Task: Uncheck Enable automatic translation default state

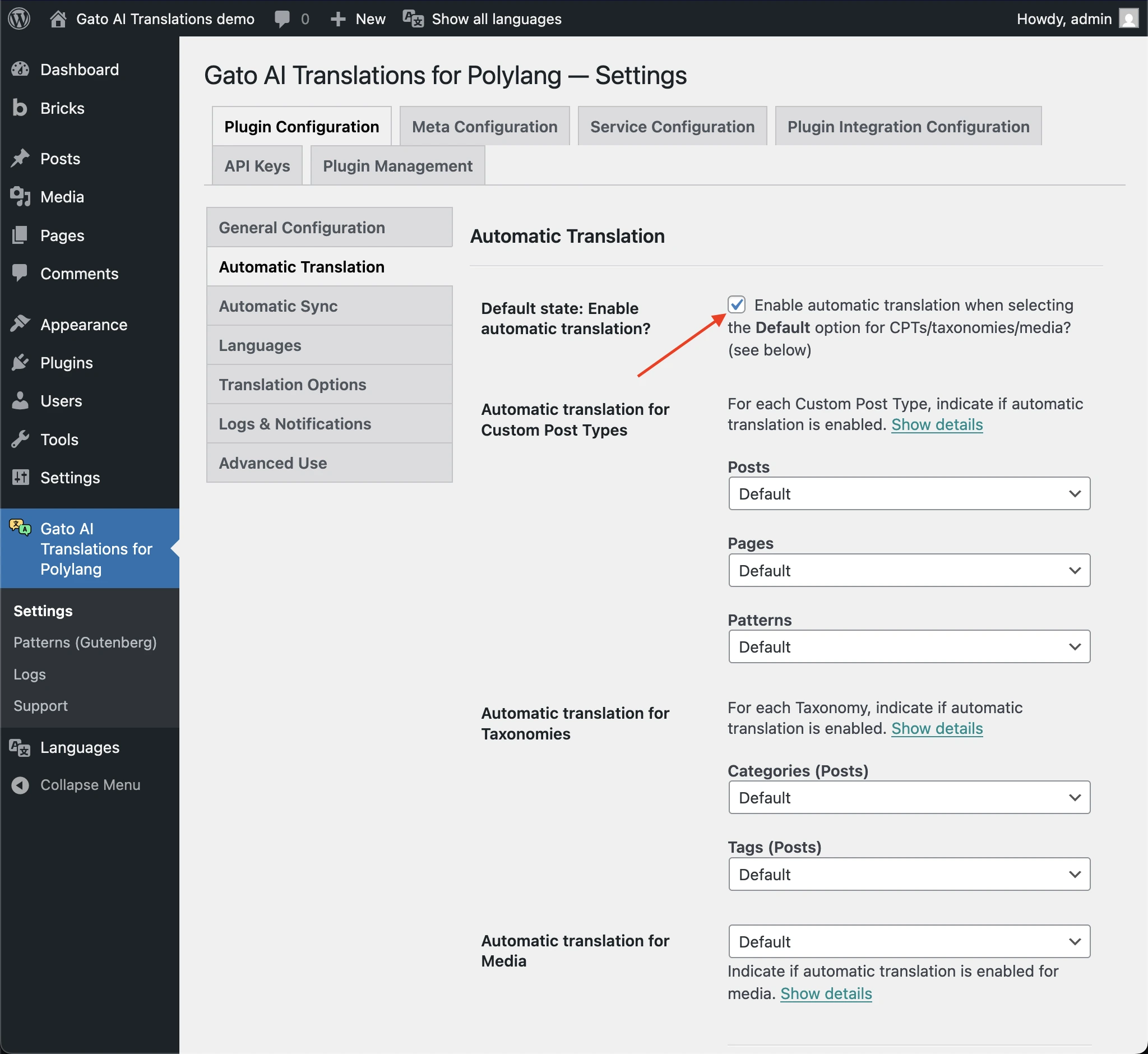Action: click(737, 305)
